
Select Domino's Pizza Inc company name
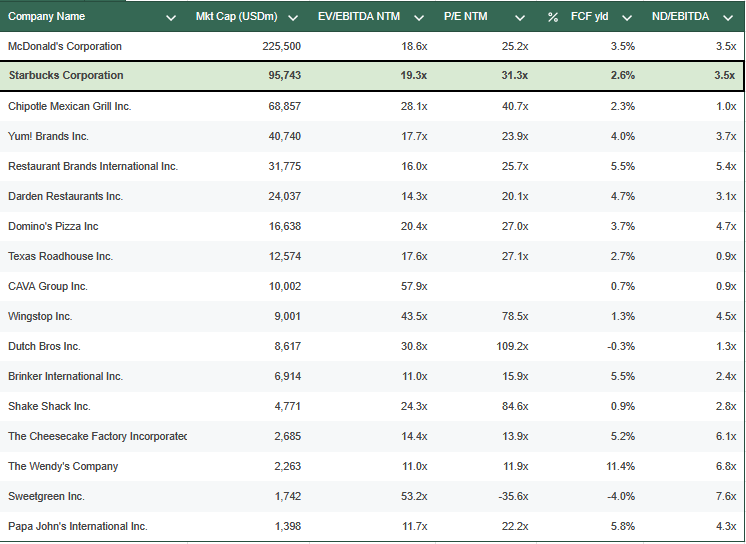(53, 226)
